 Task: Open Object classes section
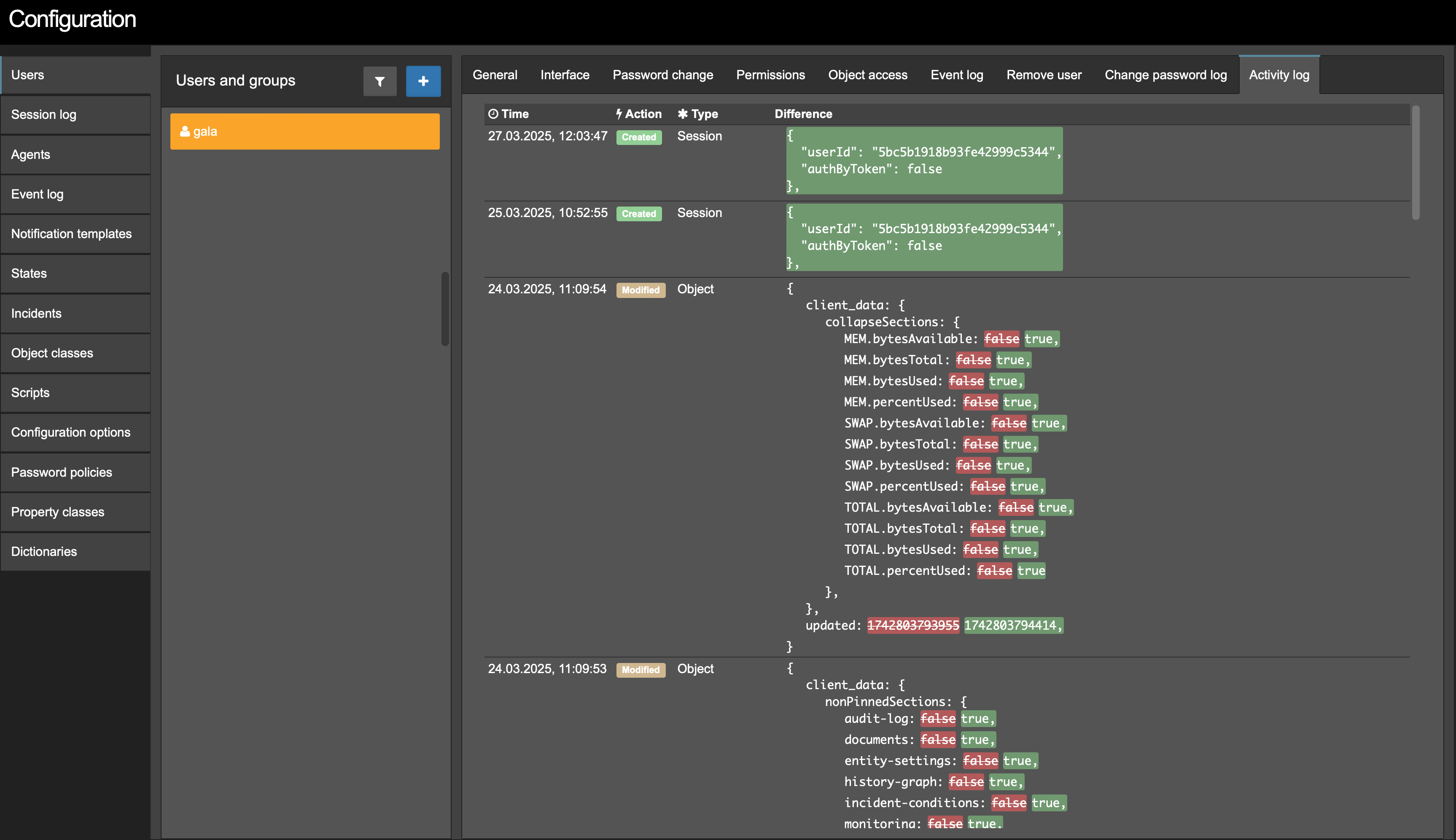(x=75, y=353)
